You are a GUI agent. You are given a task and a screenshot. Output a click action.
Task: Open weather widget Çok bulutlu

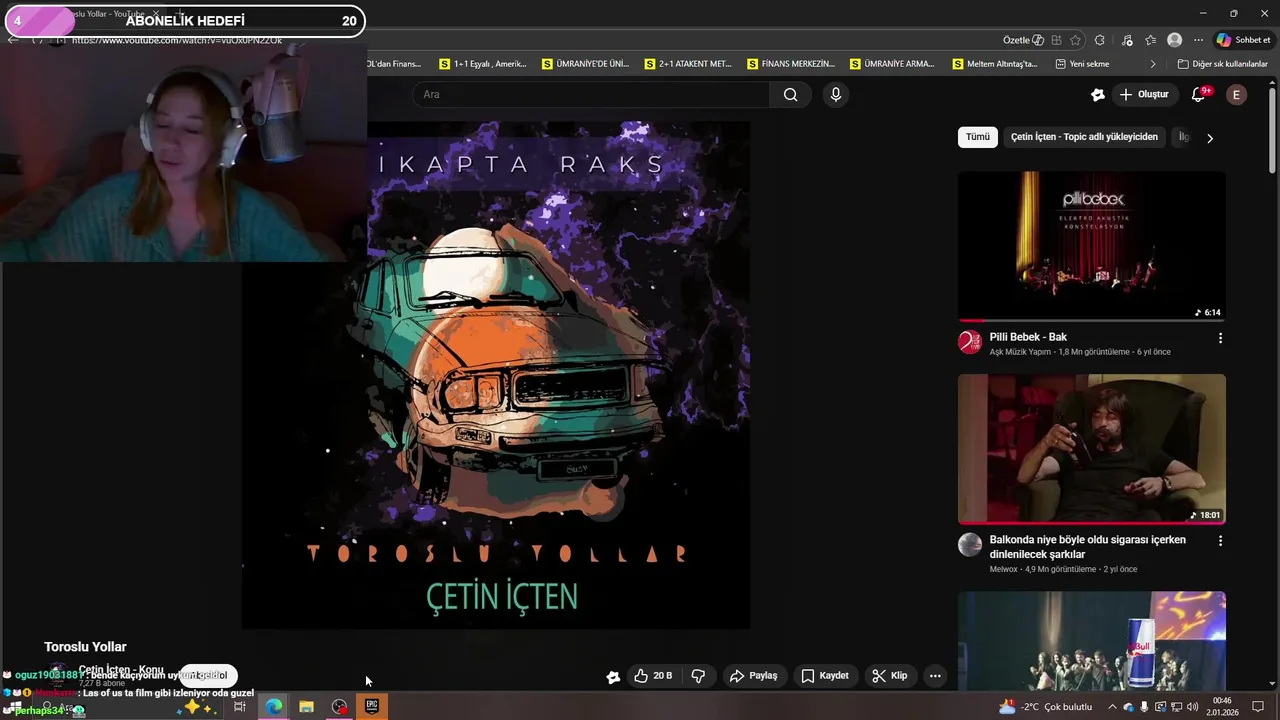pyautogui.click(x=1046, y=706)
